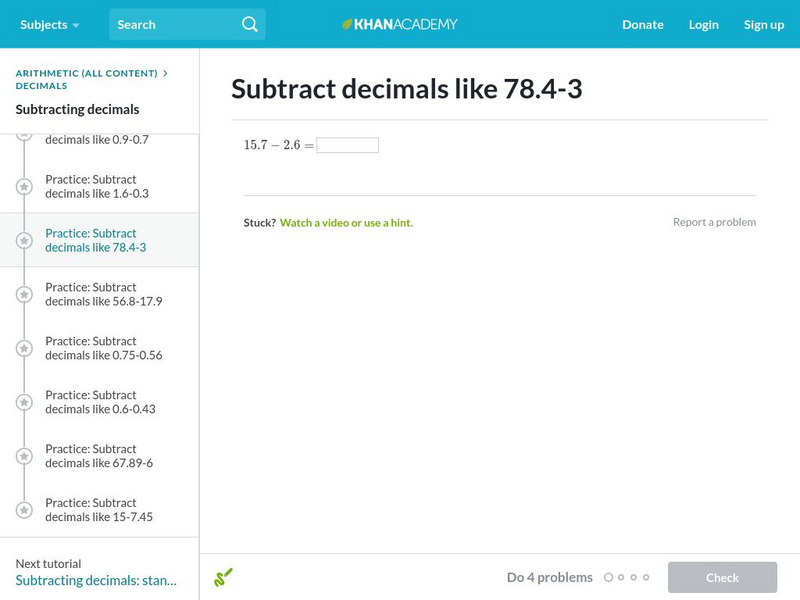Click the search magnifier icon
The width and height of the screenshot is (800, 600).
(x=250, y=24)
